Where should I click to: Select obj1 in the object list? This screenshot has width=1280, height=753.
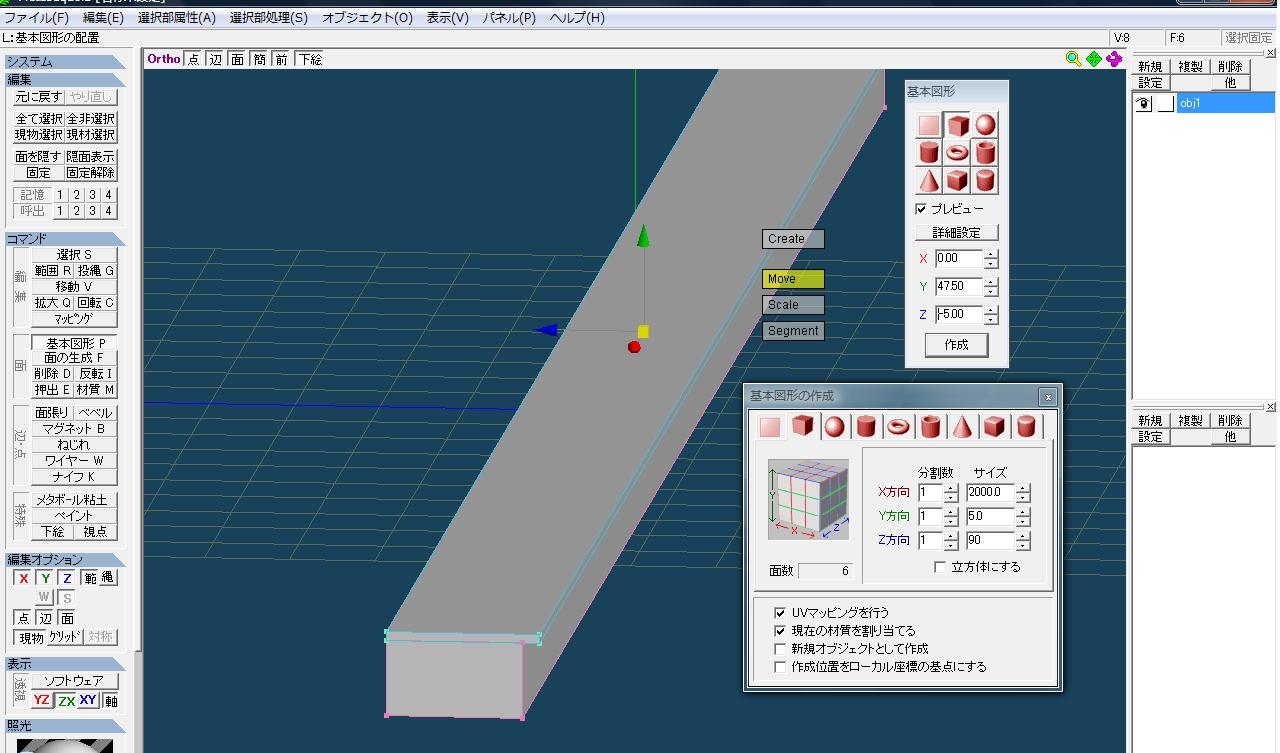pos(1225,103)
